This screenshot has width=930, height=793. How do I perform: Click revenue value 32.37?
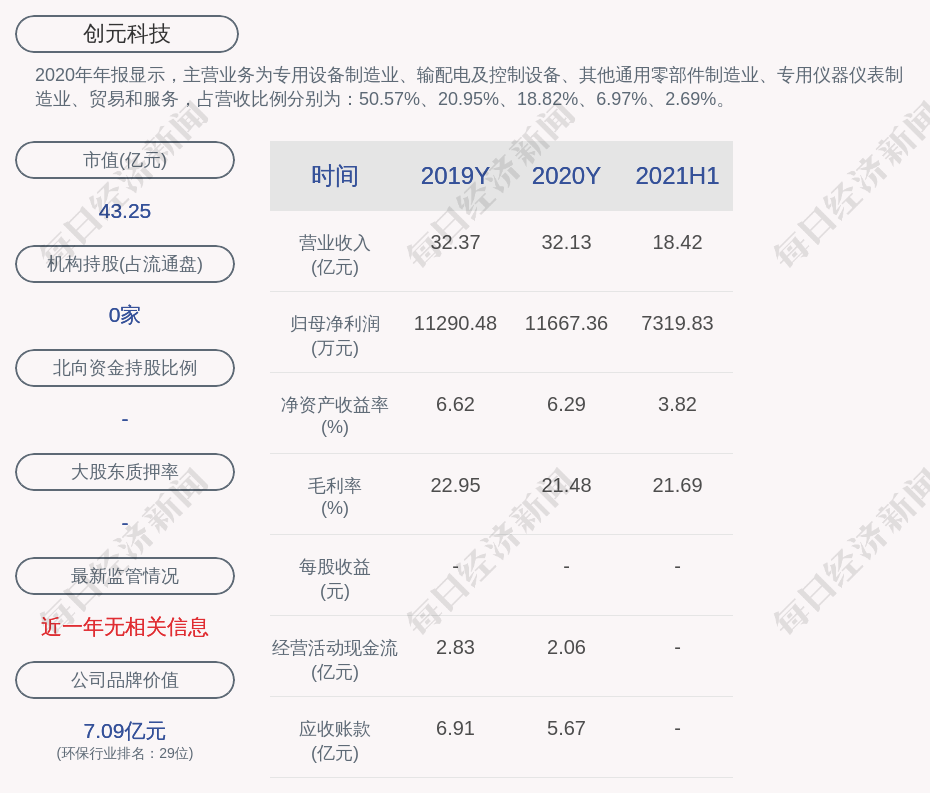[455, 242]
